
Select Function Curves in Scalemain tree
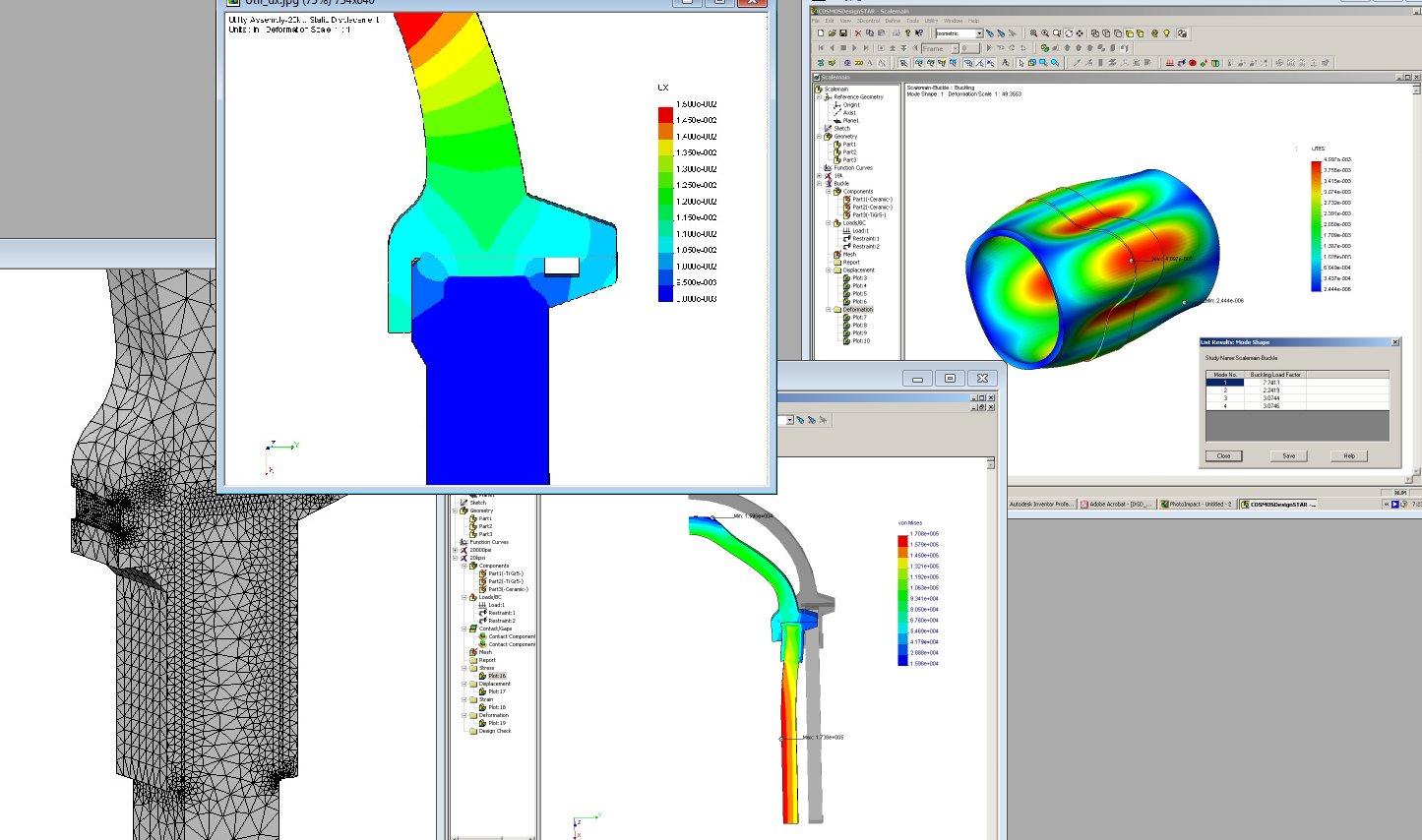(x=853, y=167)
